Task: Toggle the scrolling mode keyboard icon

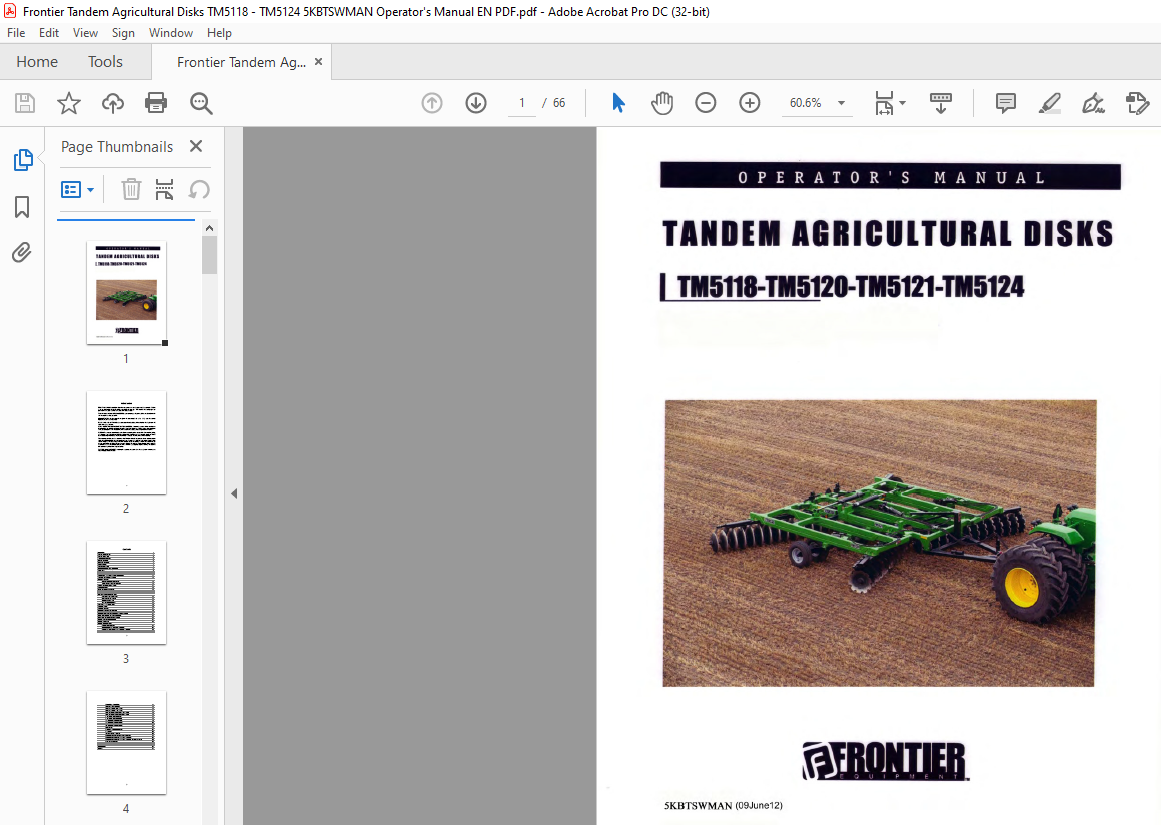Action: click(x=940, y=103)
